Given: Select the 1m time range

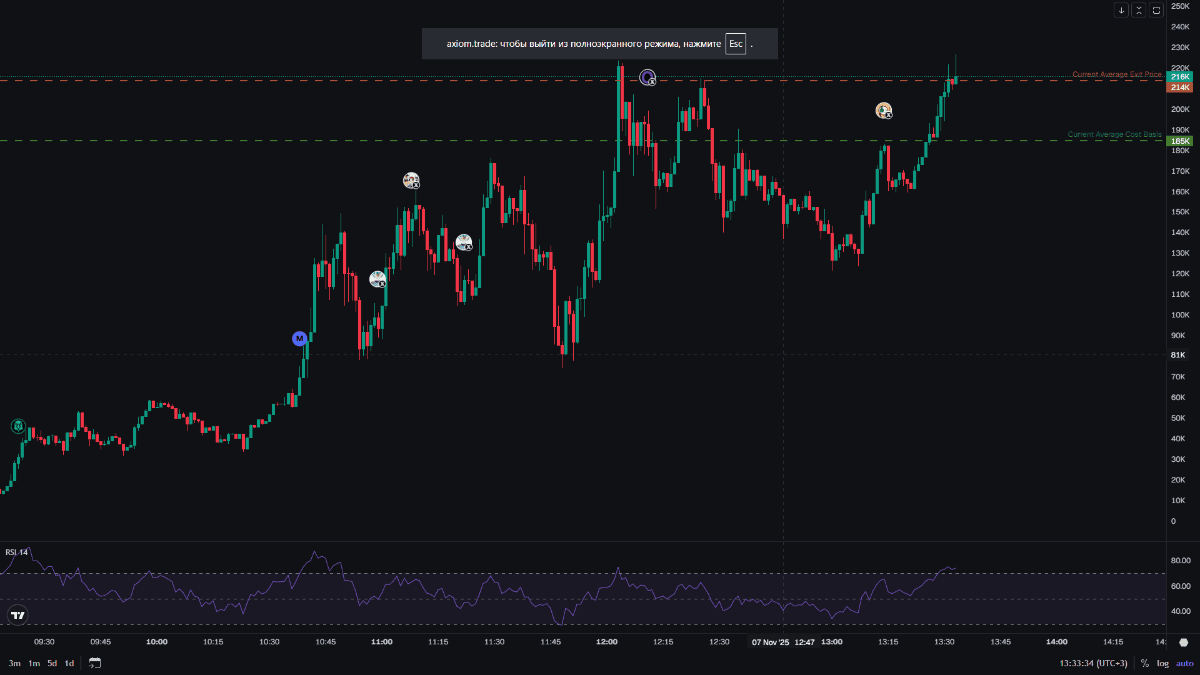Looking at the screenshot, I should point(33,663).
